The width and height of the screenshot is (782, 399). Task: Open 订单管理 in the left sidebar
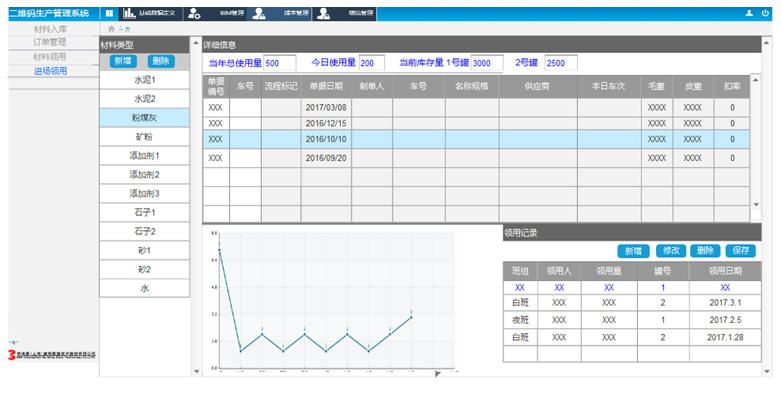coord(50,42)
